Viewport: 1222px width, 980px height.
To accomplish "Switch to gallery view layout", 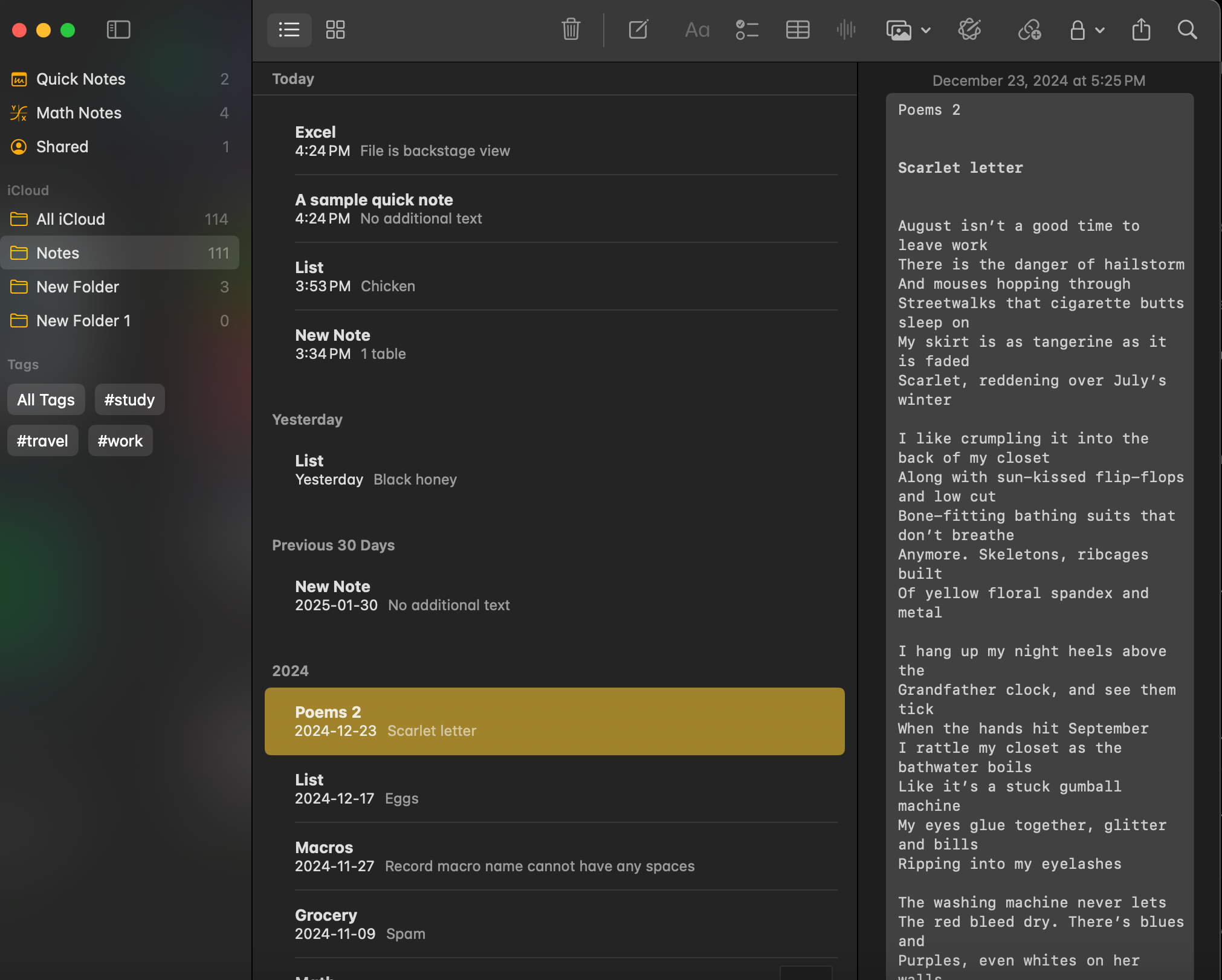I will [x=336, y=30].
